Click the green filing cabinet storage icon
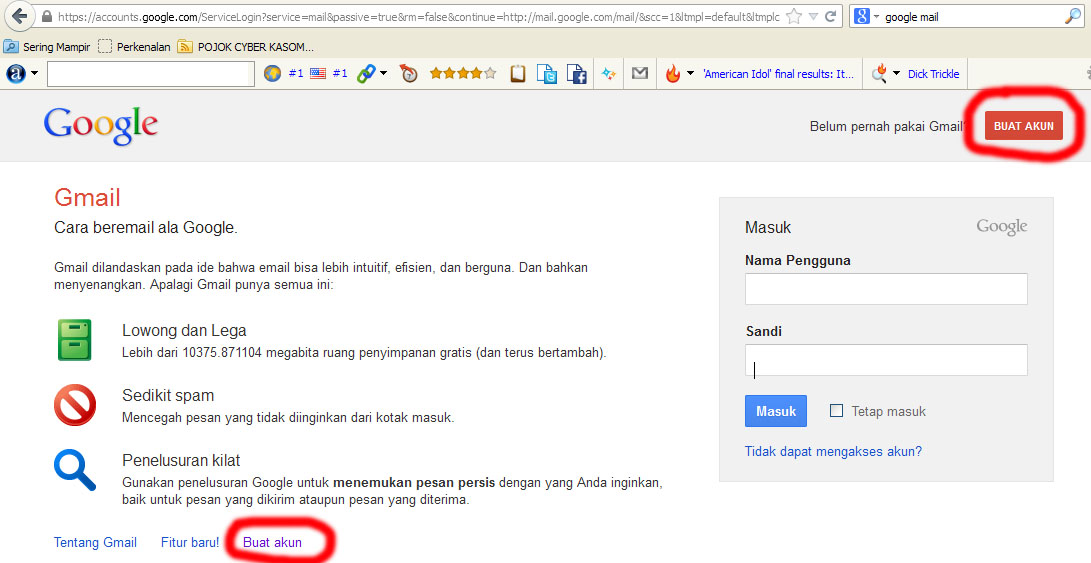Image resolution: width=1091 pixels, height=563 pixels. pyautogui.click(x=74, y=340)
